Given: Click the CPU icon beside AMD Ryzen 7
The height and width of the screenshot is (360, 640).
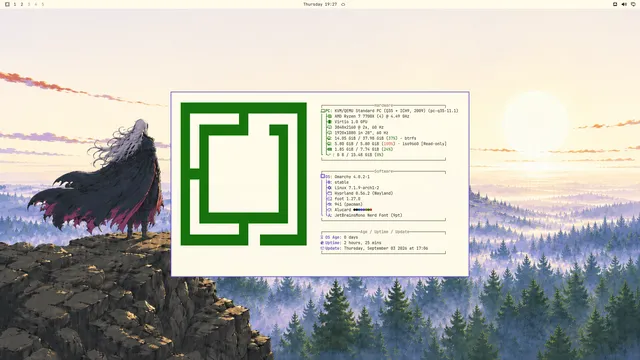Looking at the screenshot, I should click(x=329, y=116).
